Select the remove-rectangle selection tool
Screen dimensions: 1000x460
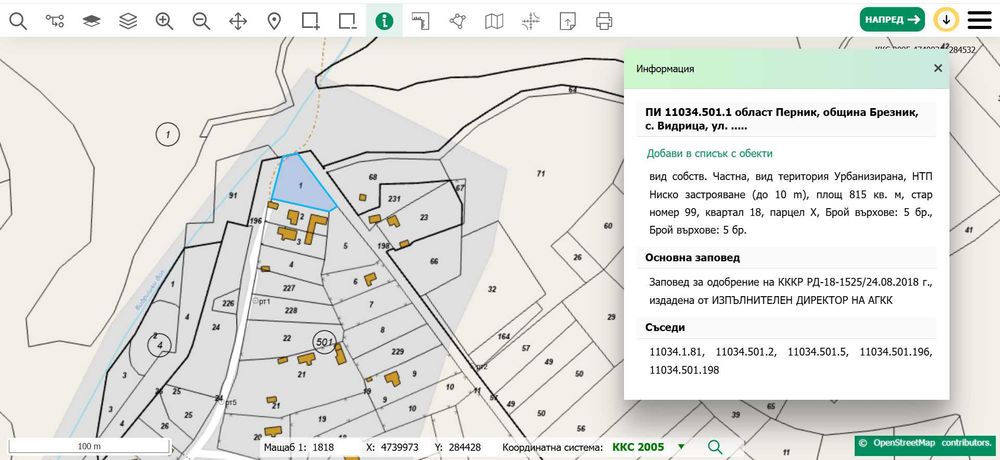(x=348, y=20)
